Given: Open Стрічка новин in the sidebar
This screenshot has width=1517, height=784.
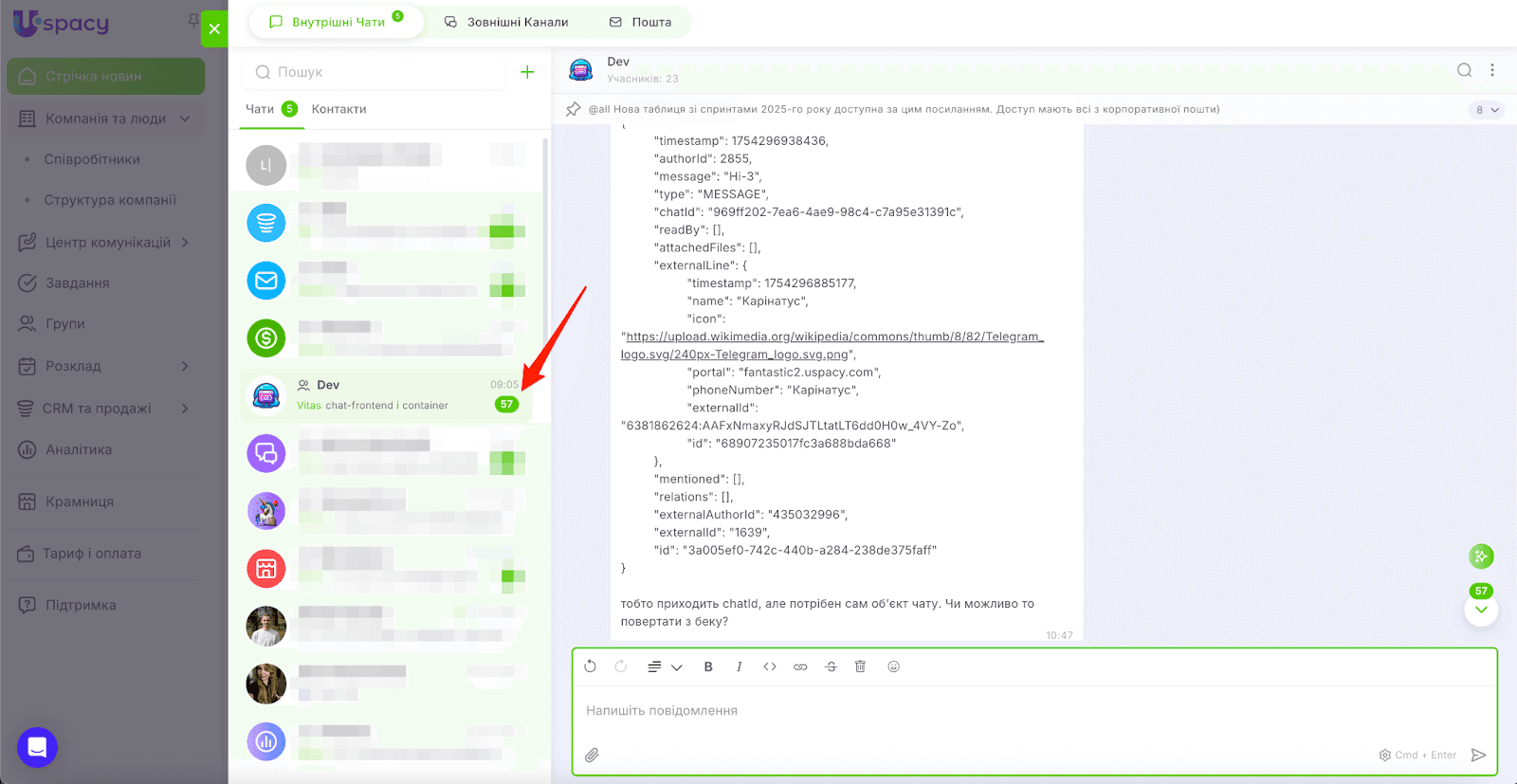Looking at the screenshot, I should [106, 76].
